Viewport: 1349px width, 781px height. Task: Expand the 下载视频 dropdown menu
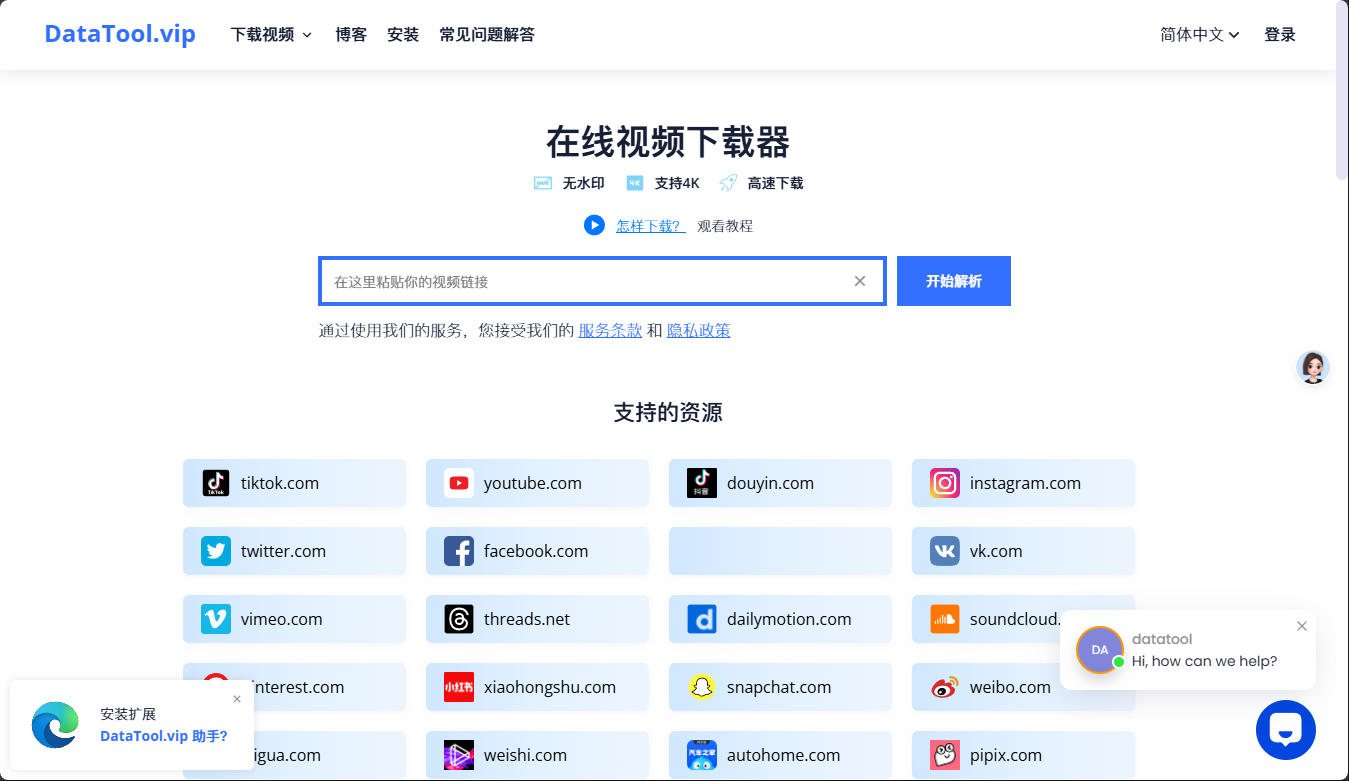coord(271,35)
